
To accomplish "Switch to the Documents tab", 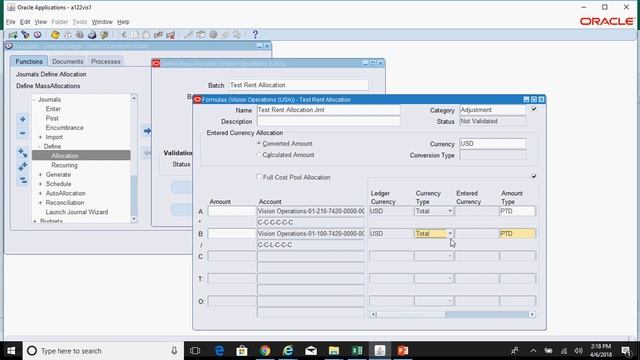I will 67,61.
